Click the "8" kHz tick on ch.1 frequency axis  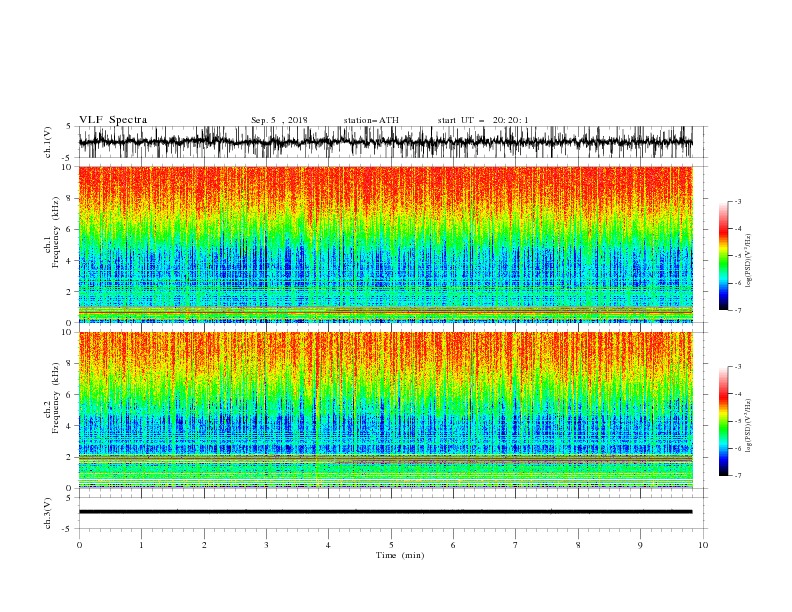click(x=69, y=198)
